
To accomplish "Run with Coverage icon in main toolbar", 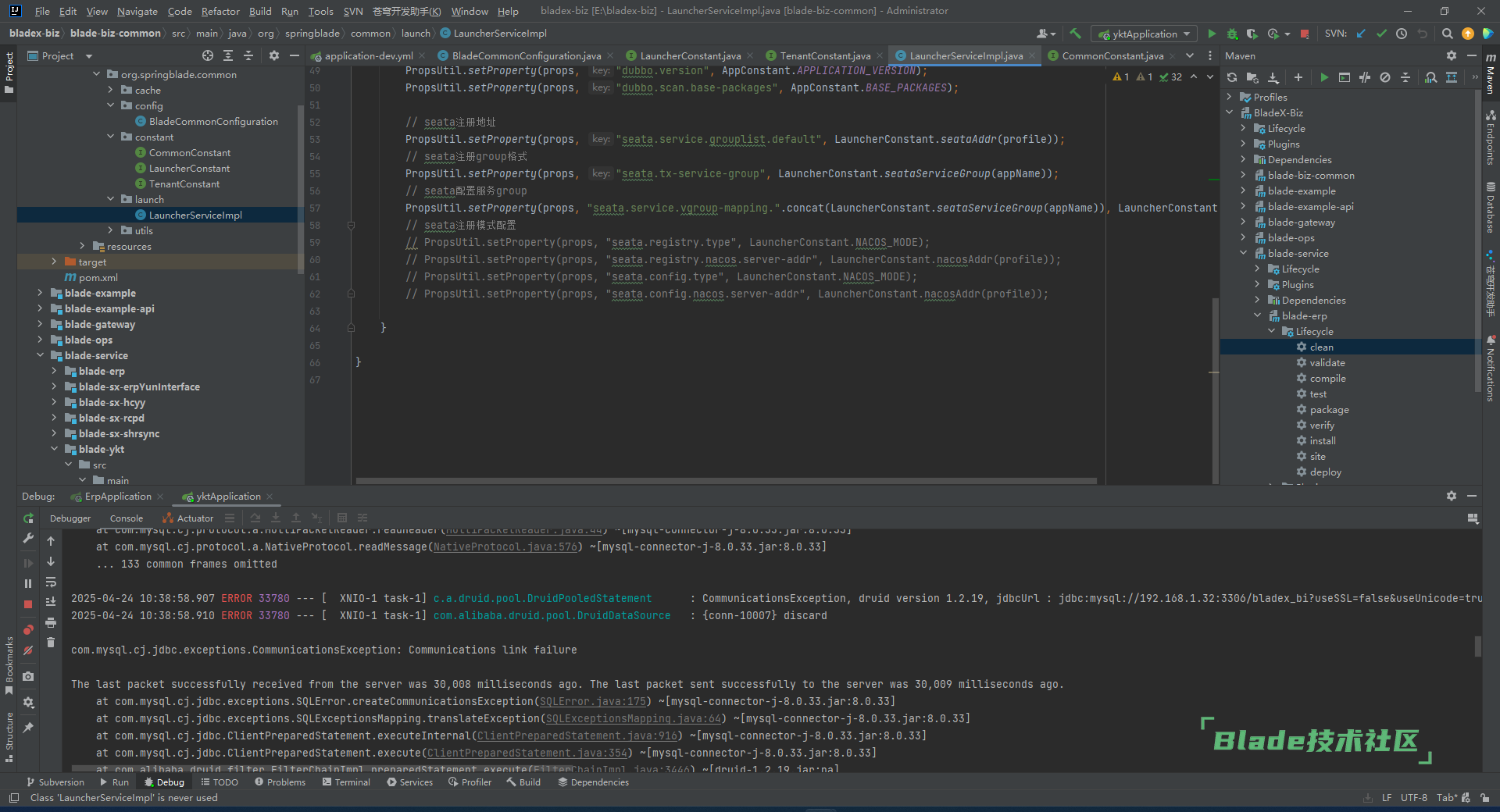I will click(x=1252, y=34).
